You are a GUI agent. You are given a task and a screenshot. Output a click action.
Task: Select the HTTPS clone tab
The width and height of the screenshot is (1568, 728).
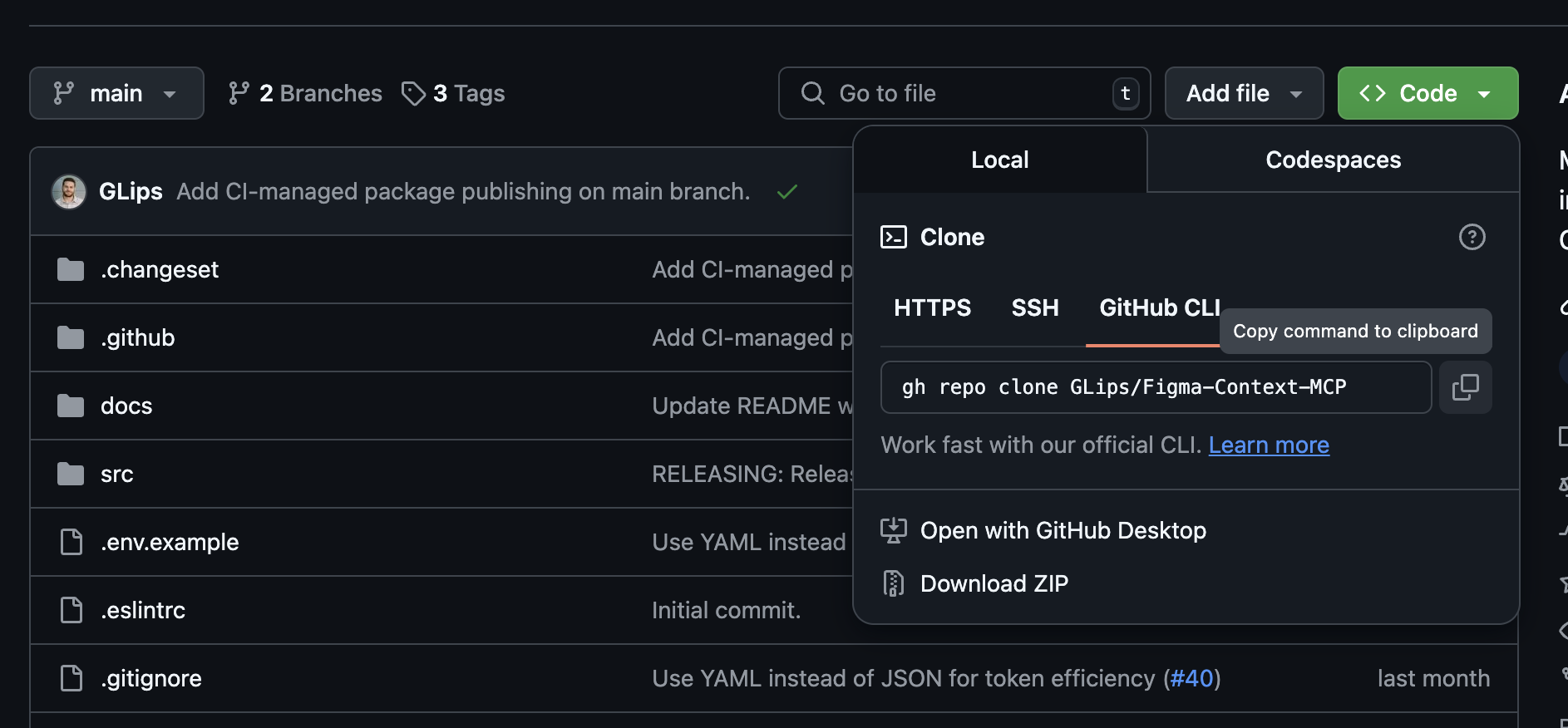[932, 307]
